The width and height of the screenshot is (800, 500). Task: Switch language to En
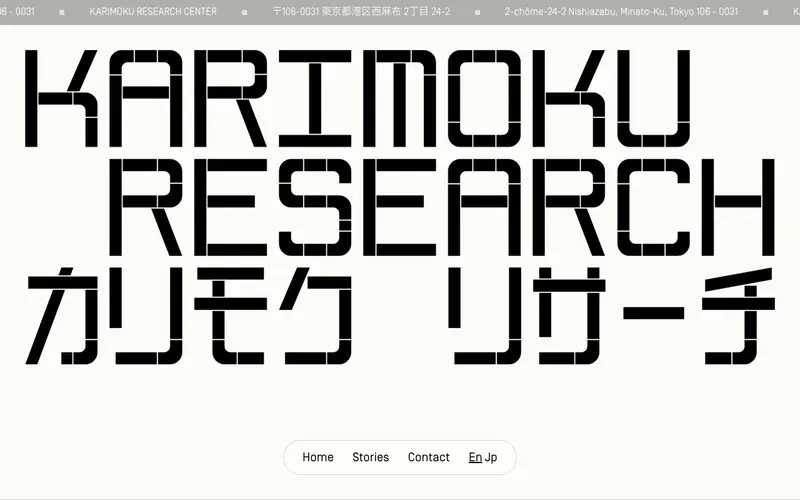point(475,457)
